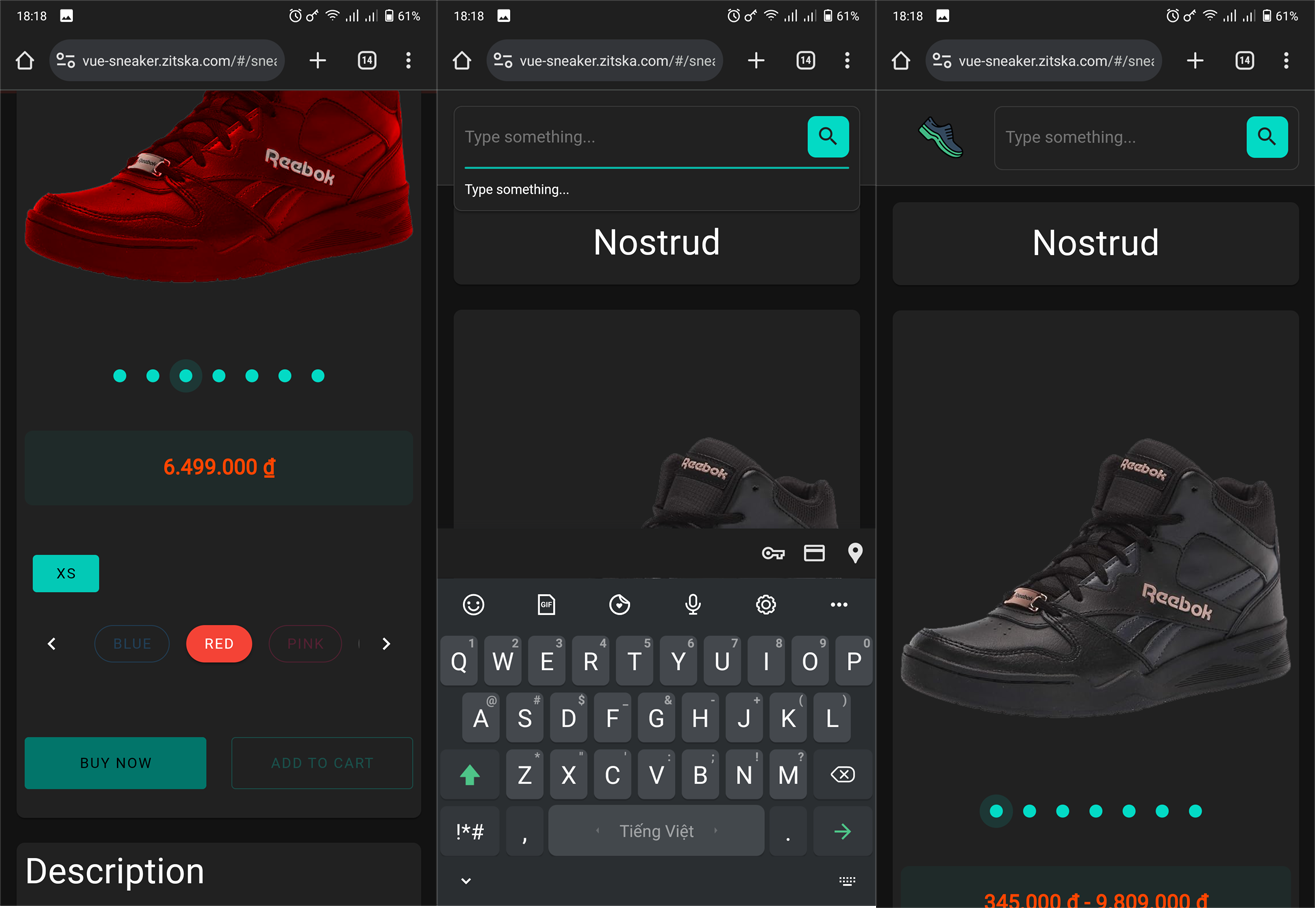
Task: Select active third carousel dot on left phone
Action: (x=186, y=376)
